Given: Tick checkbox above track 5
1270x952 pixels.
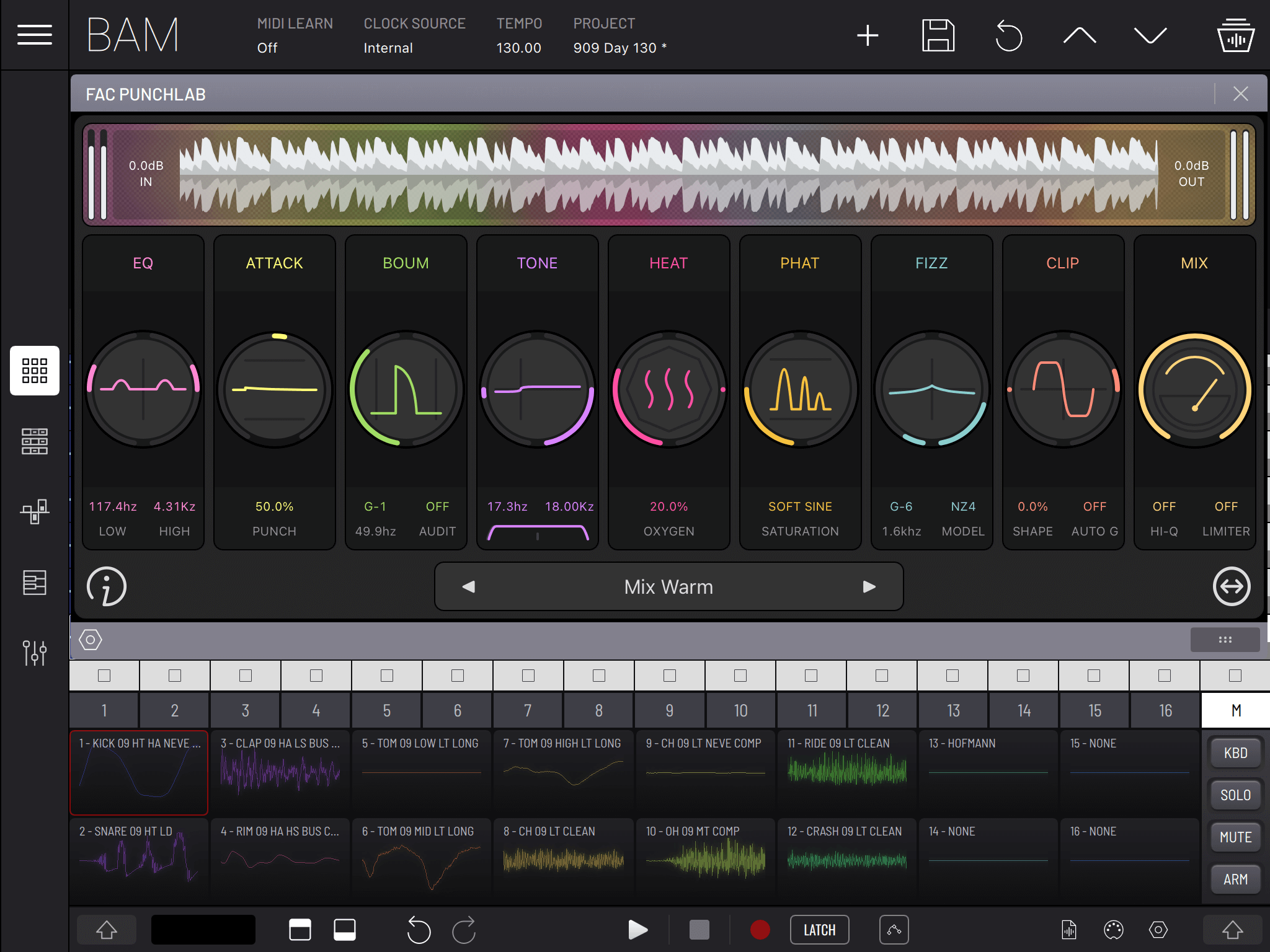Looking at the screenshot, I should coord(387,676).
